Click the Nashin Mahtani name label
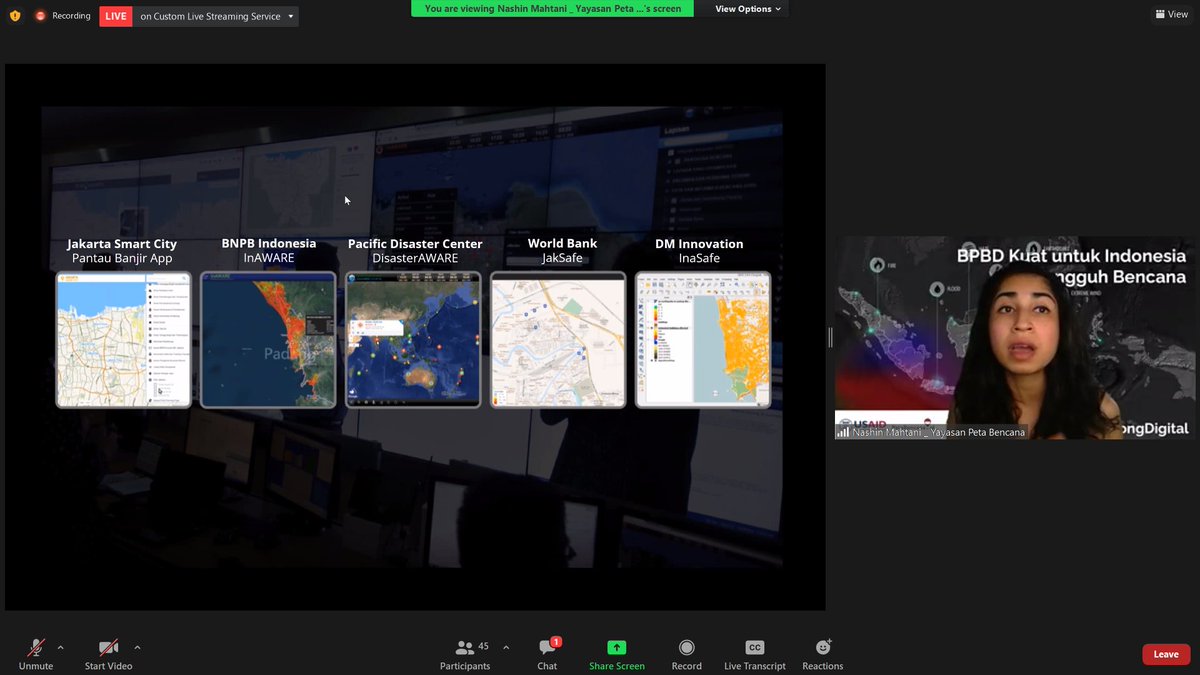1200x675 pixels. [x=938, y=432]
